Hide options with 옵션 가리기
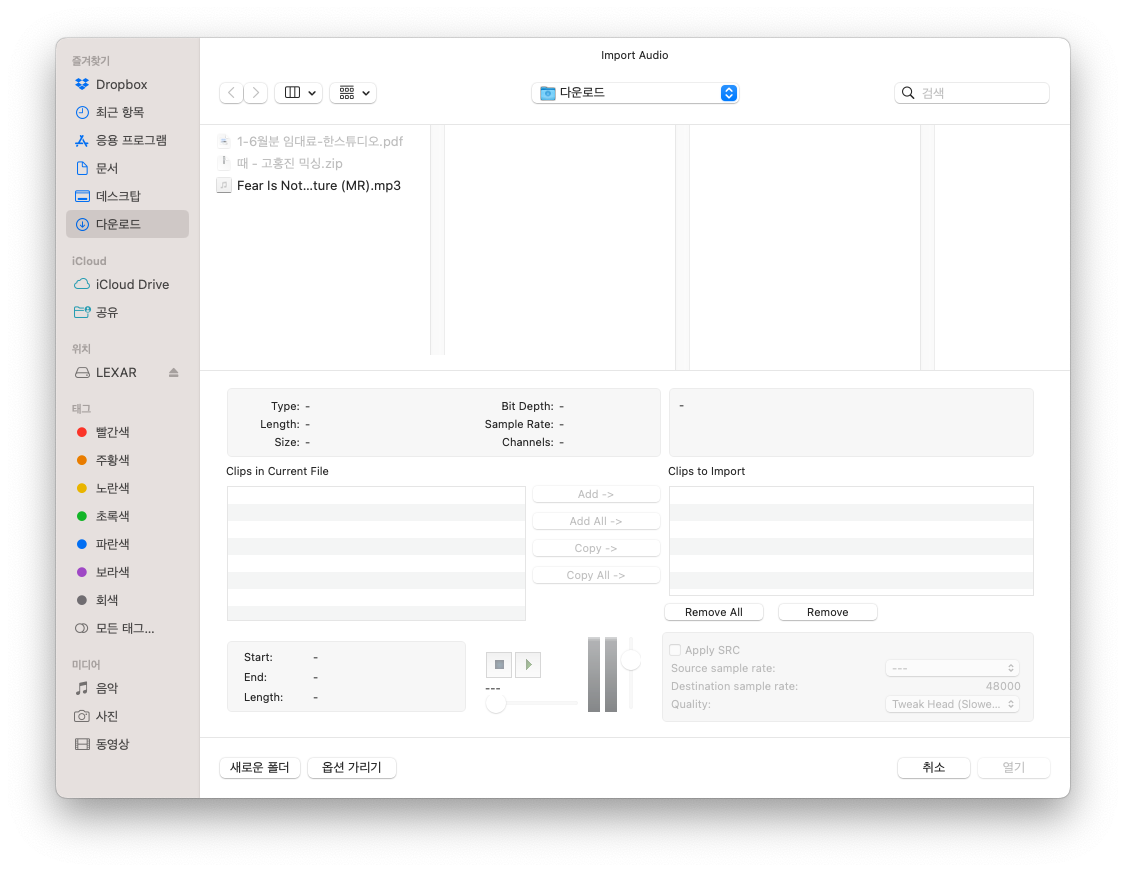The width and height of the screenshot is (1126, 872). click(352, 769)
